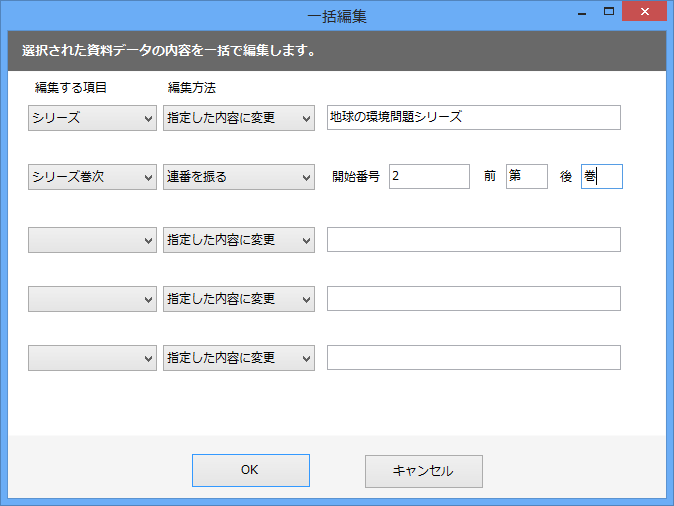Confirm with the OK button

(x=251, y=470)
